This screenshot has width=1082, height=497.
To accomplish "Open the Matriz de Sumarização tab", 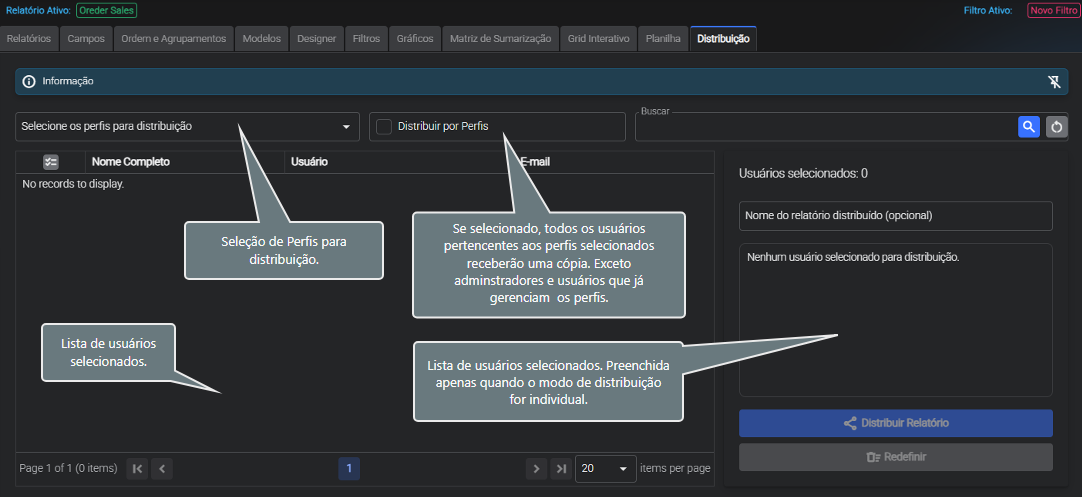I will pos(500,39).
